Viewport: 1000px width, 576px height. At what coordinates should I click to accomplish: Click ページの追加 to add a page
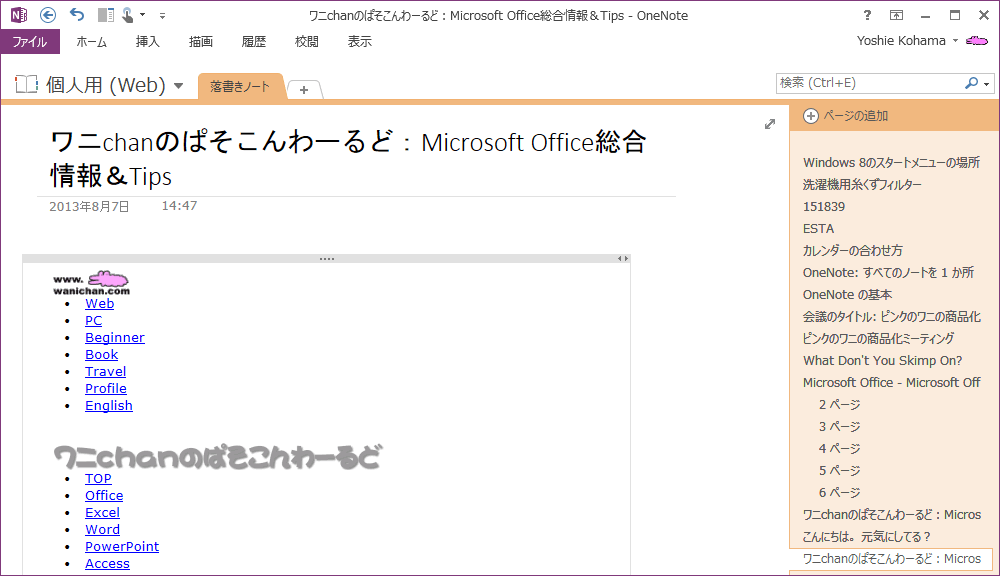point(856,115)
